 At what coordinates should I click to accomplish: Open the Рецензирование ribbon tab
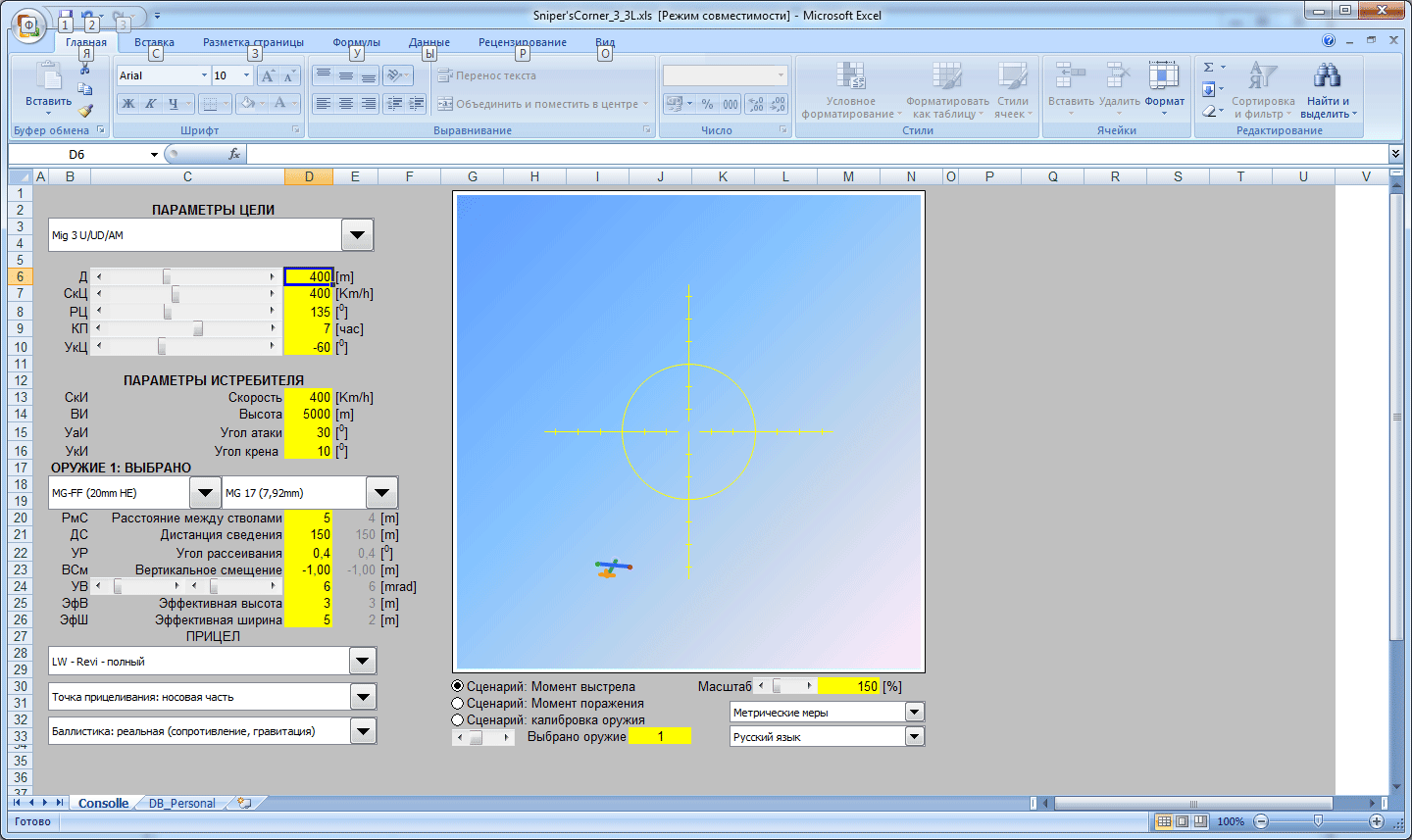[522, 42]
